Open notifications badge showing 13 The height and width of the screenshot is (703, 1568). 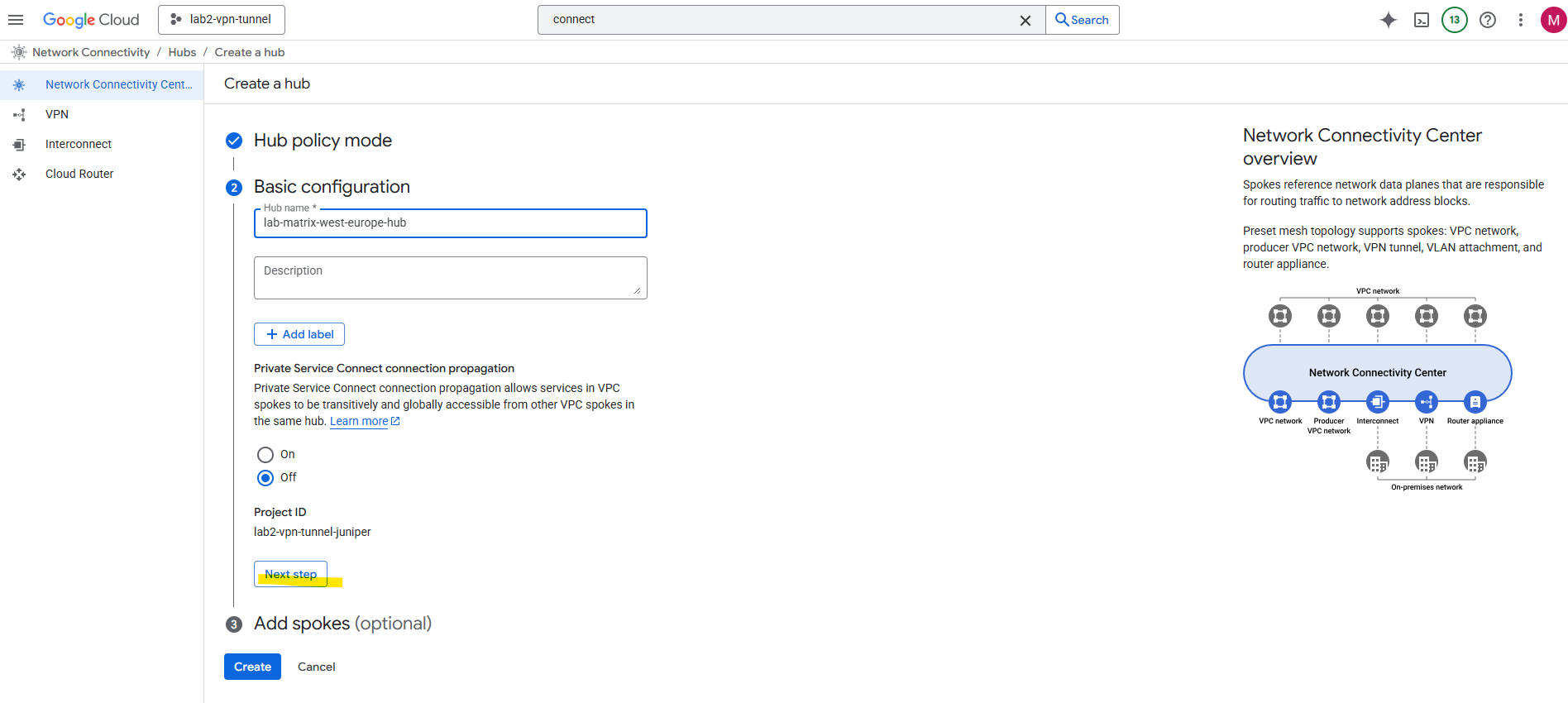pyautogui.click(x=1455, y=20)
